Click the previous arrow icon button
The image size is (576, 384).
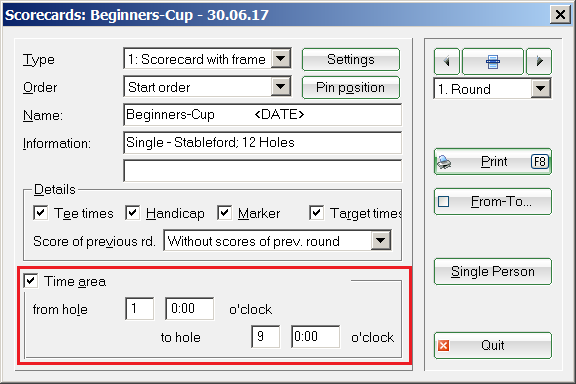pyautogui.click(x=447, y=61)
